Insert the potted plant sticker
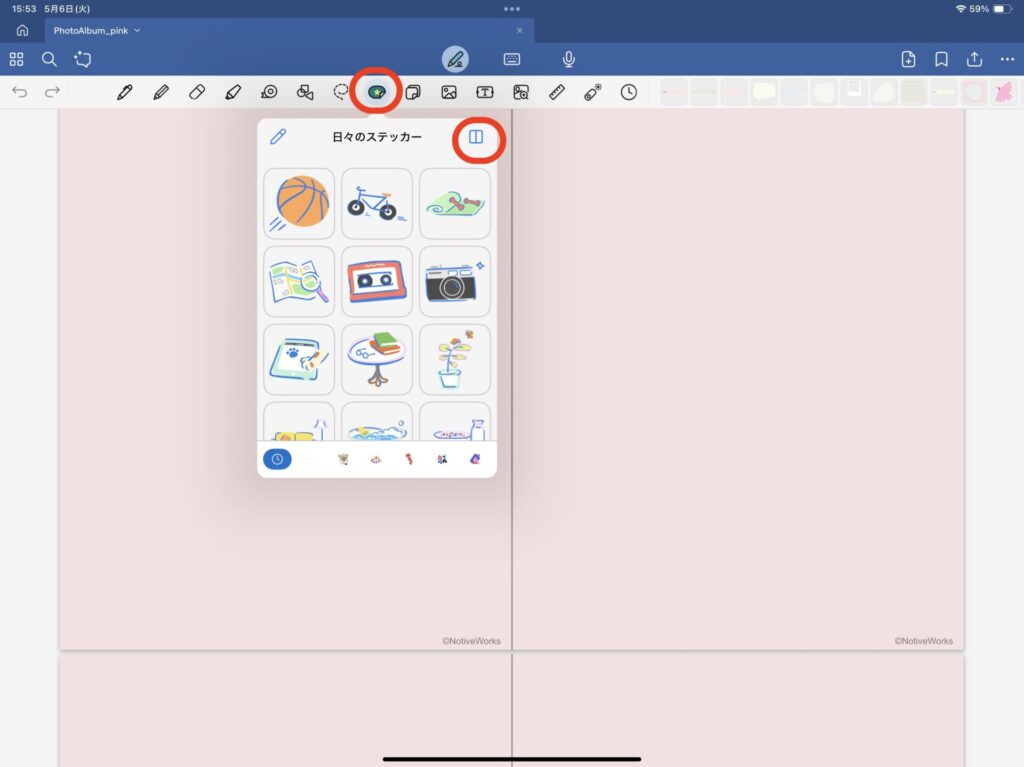 455,359
